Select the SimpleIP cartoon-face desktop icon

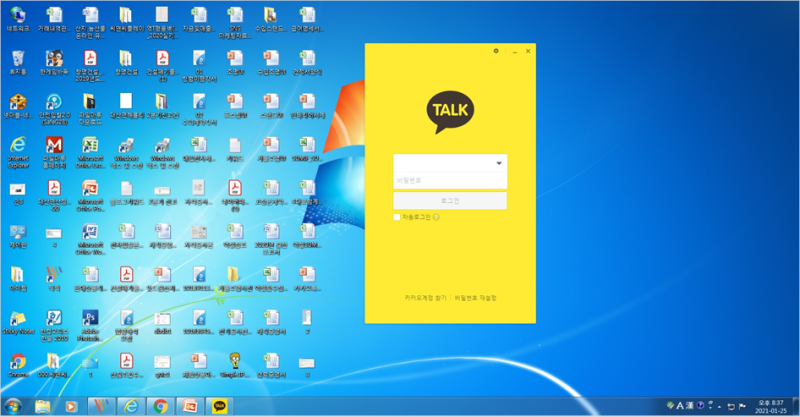(235, 365)
